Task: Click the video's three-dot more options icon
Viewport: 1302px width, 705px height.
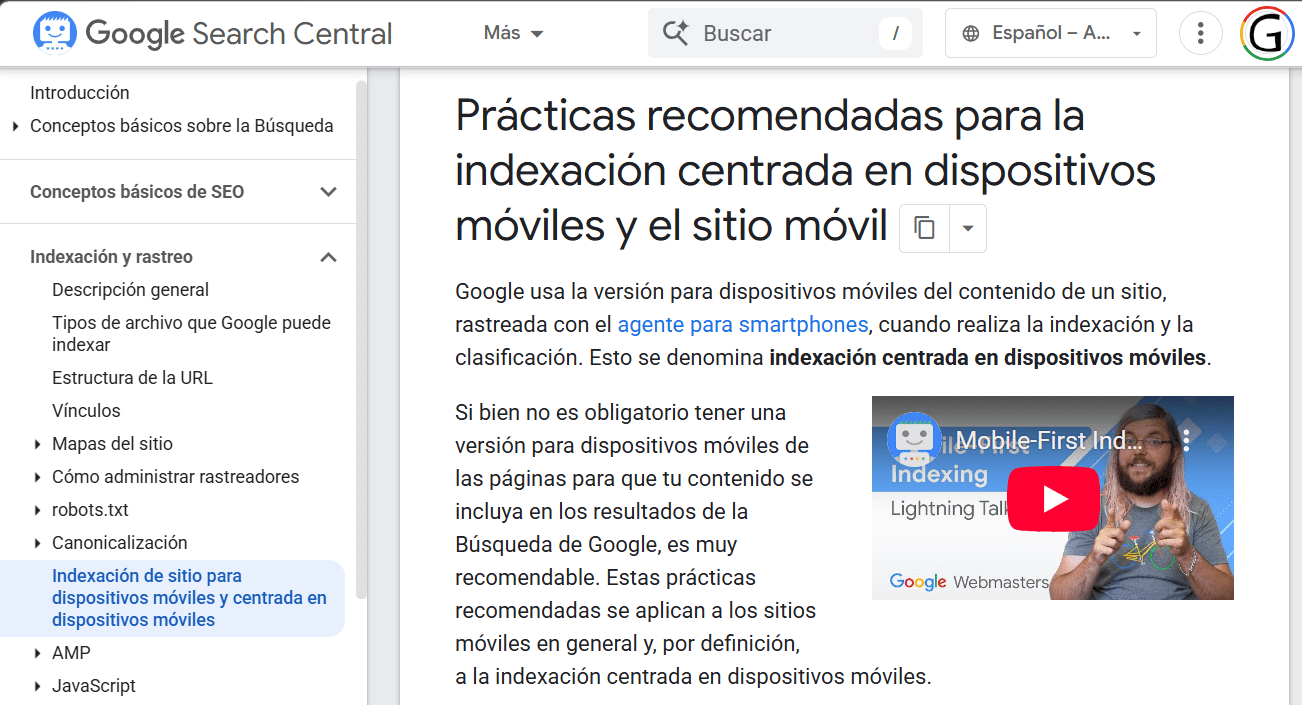Action: pyautogui.click(x=1186, y=440)
